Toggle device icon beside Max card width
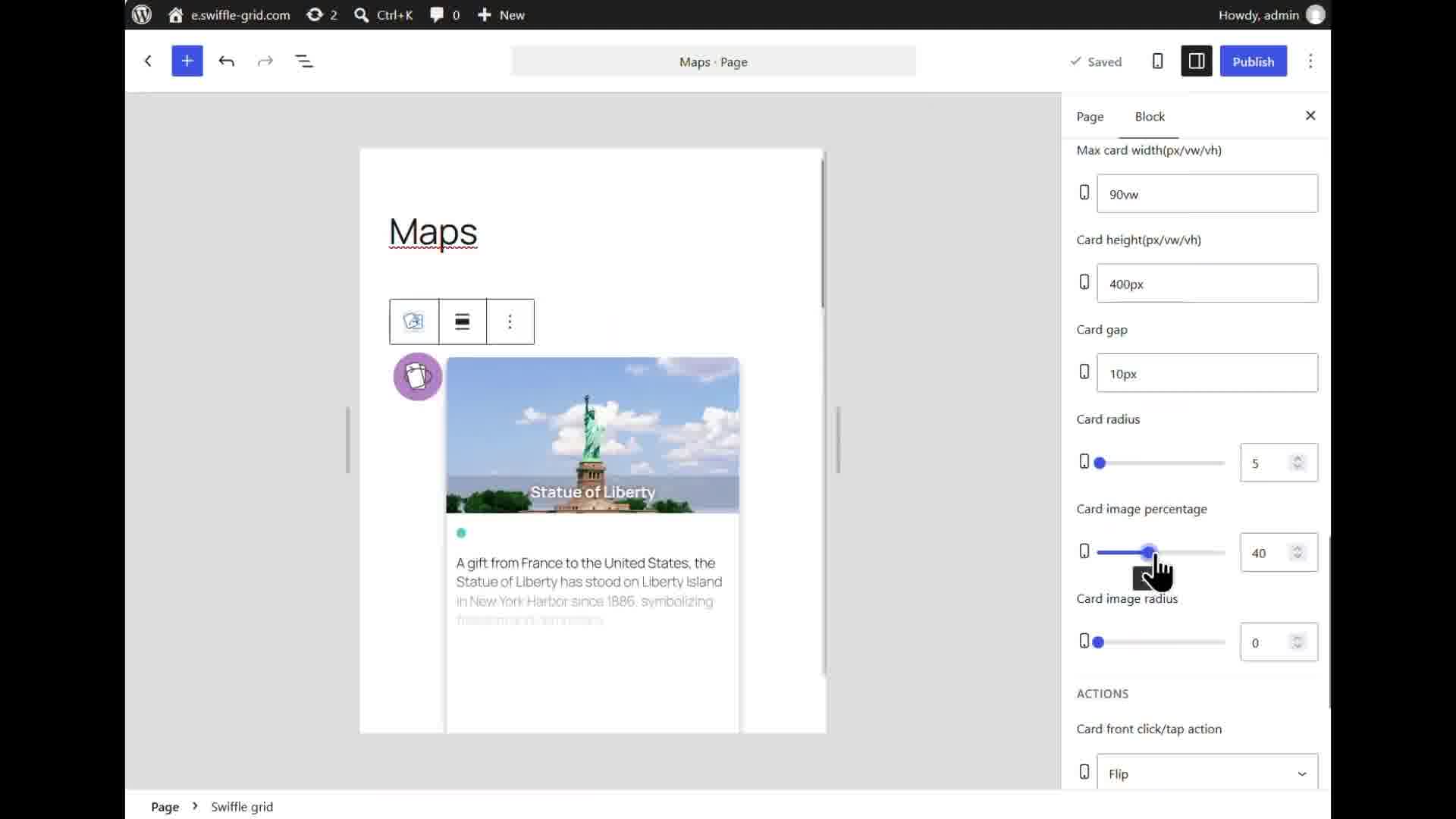This screenshot has width=1456, height=819. coord(1084,193)
